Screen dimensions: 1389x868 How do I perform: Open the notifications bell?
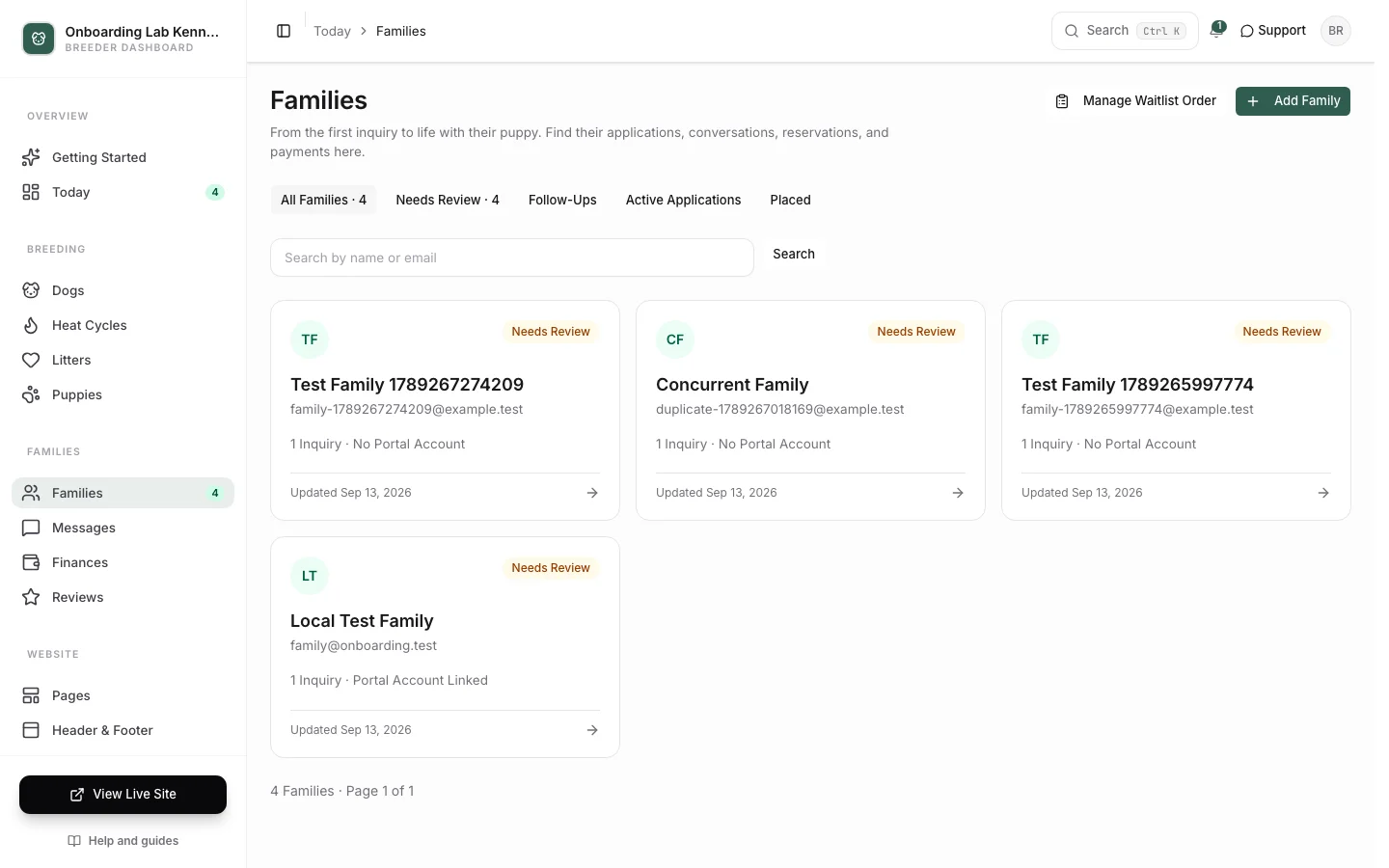coord(1217,30)
